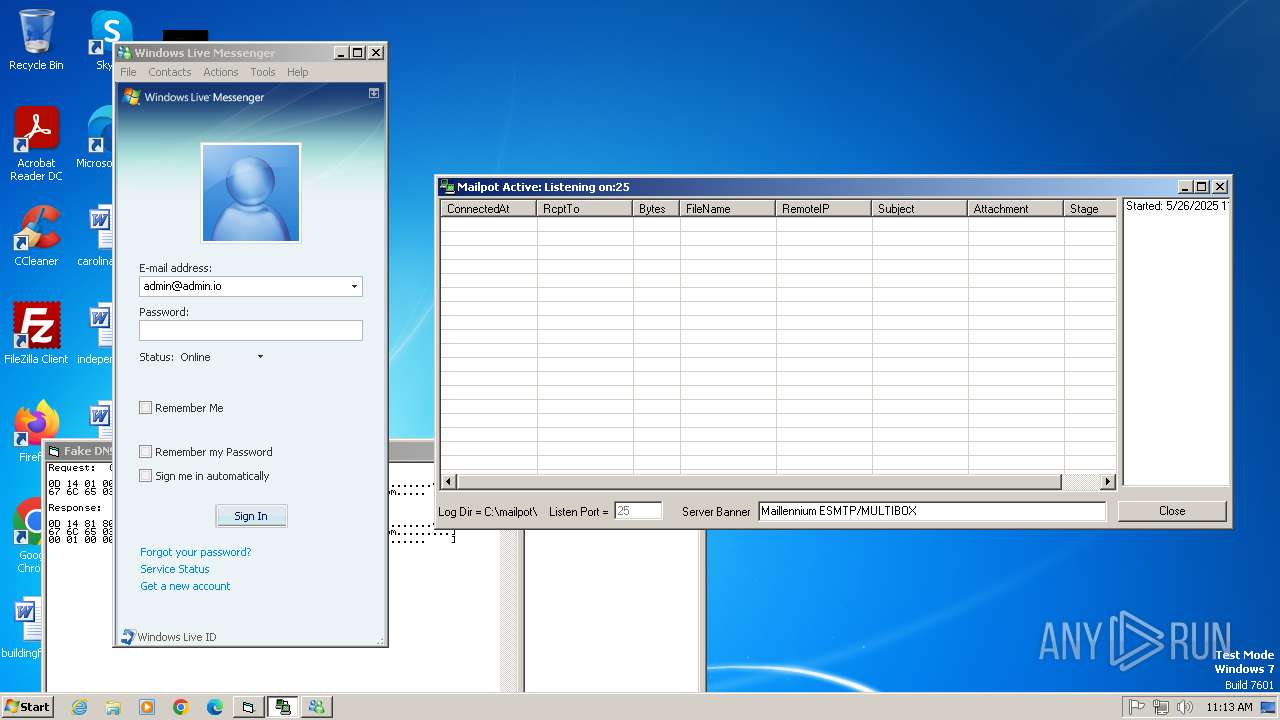This screenshot has height=720, width=1280.
Task: Switch to Windows Live Messenger taskbar button
Action: coord(317,707)
